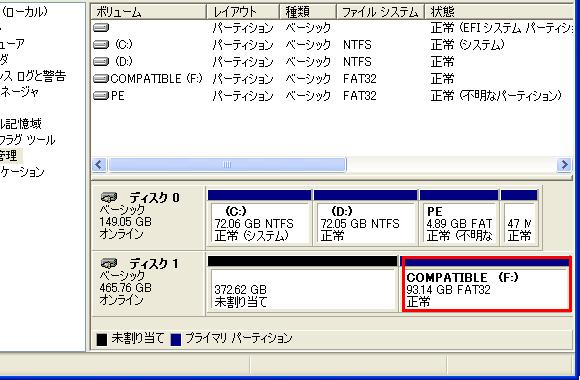
Task: Click the COMPATIBLE (F:) volume drive icon
Action: coord(101,78)
